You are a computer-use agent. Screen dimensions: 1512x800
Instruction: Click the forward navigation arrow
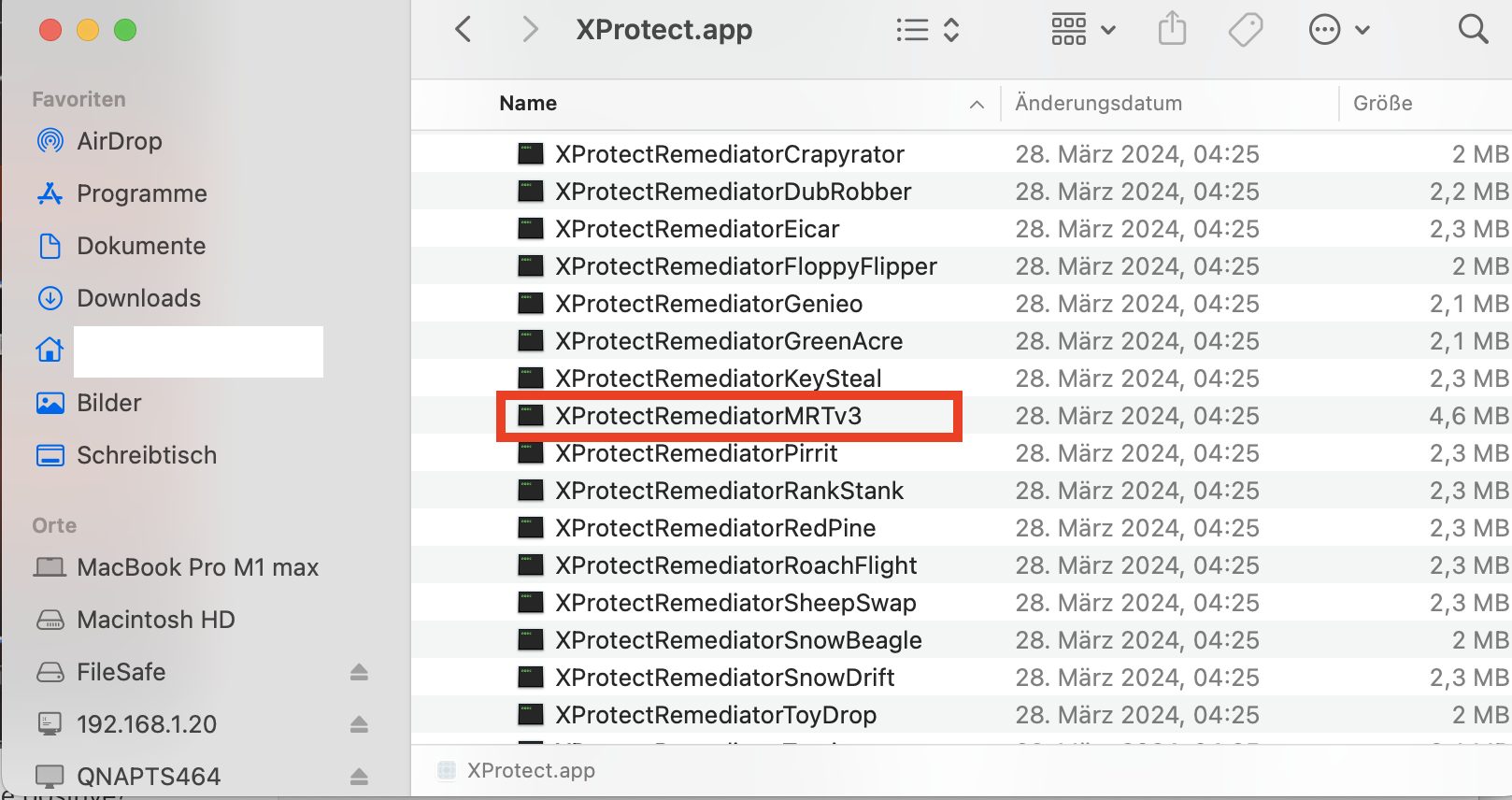[530, 30]
